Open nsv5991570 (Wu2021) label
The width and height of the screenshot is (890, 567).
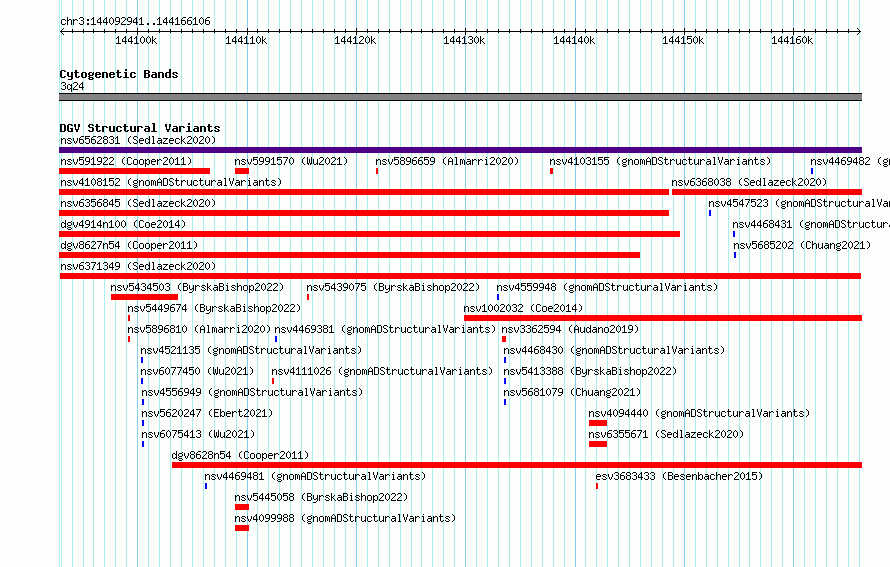[291, 161]
